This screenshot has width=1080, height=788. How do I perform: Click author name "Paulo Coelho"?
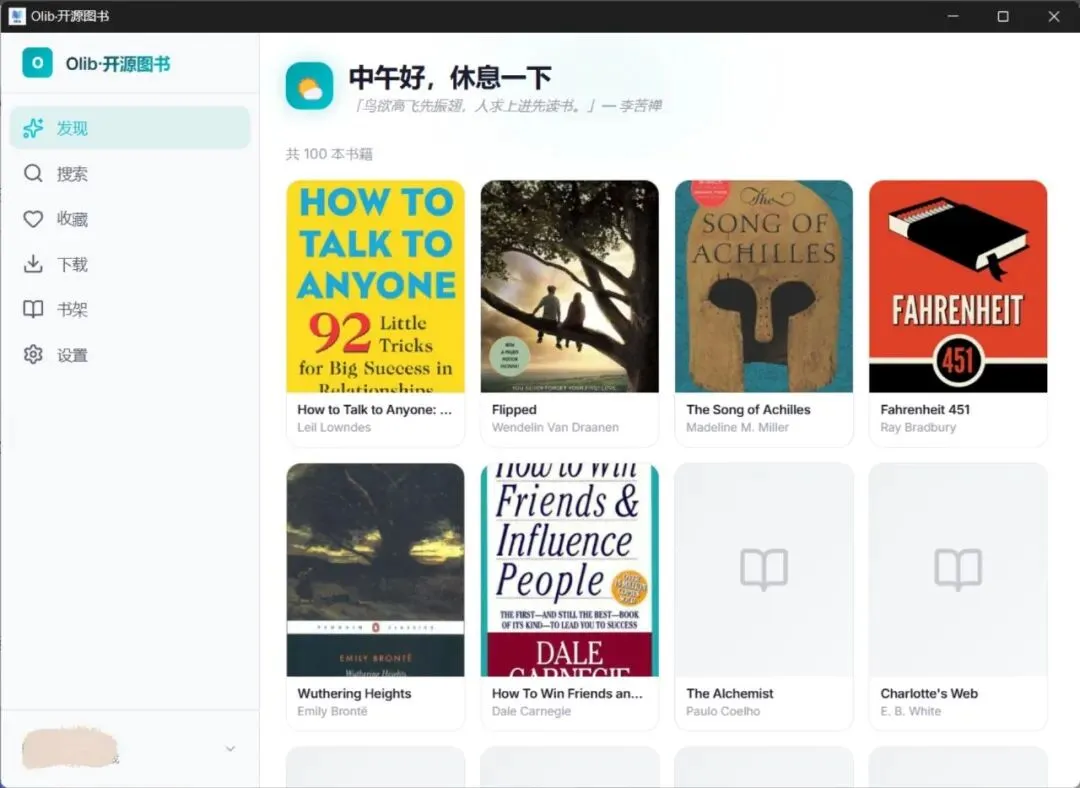tap(723, 711)
